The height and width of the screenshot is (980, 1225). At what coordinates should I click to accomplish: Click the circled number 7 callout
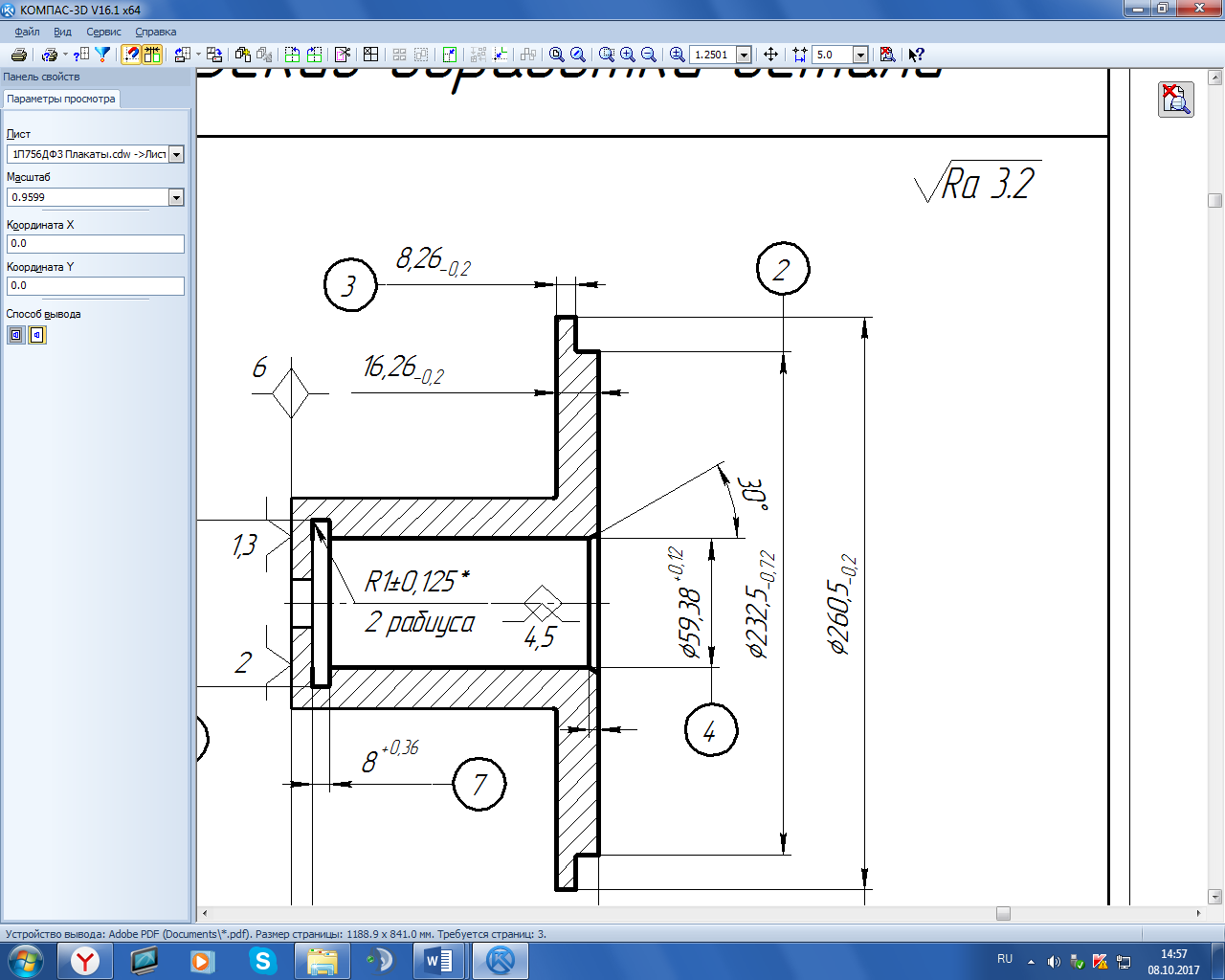pos(479,785)
